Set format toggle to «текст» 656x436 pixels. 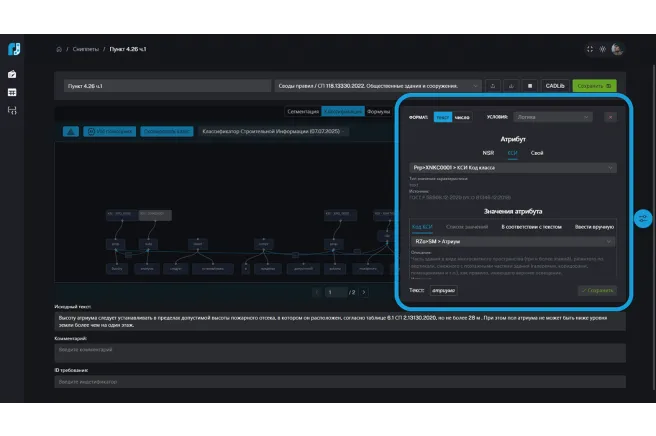(442, 117)
